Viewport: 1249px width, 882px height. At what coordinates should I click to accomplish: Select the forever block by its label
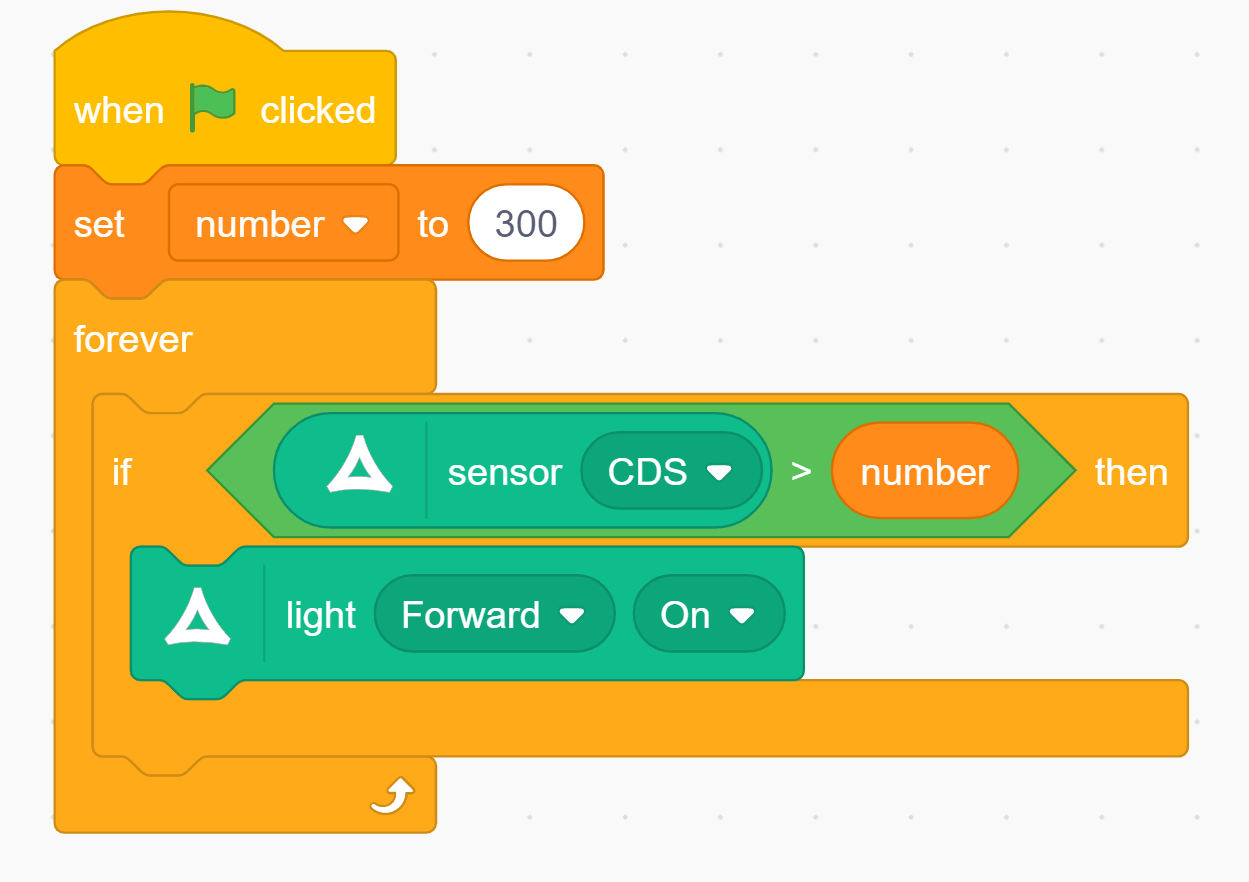pyautogui.click(x=133, y=339)
